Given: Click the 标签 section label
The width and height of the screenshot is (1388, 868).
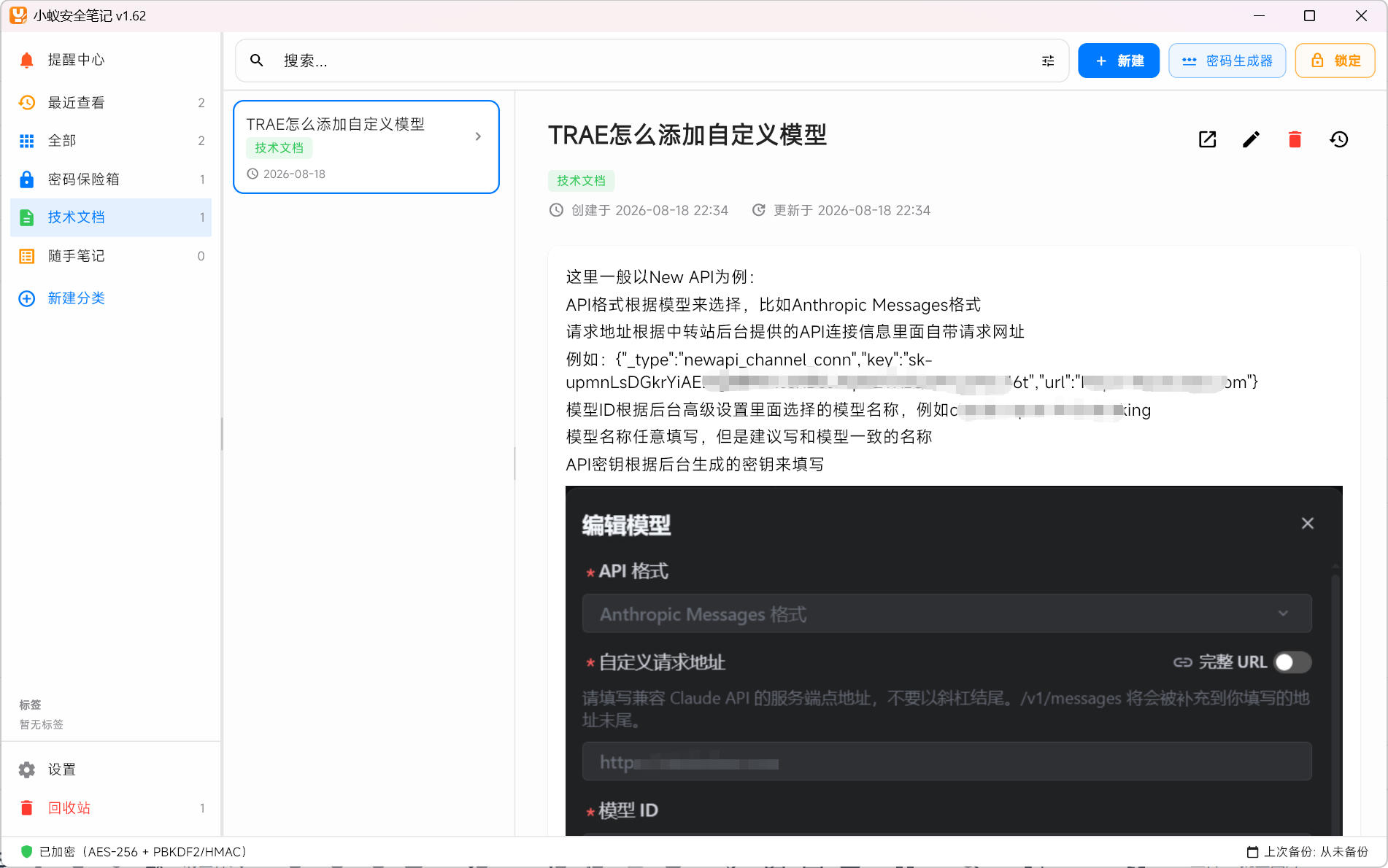Looking at the screenshot, I should click(x=30, y=705).
